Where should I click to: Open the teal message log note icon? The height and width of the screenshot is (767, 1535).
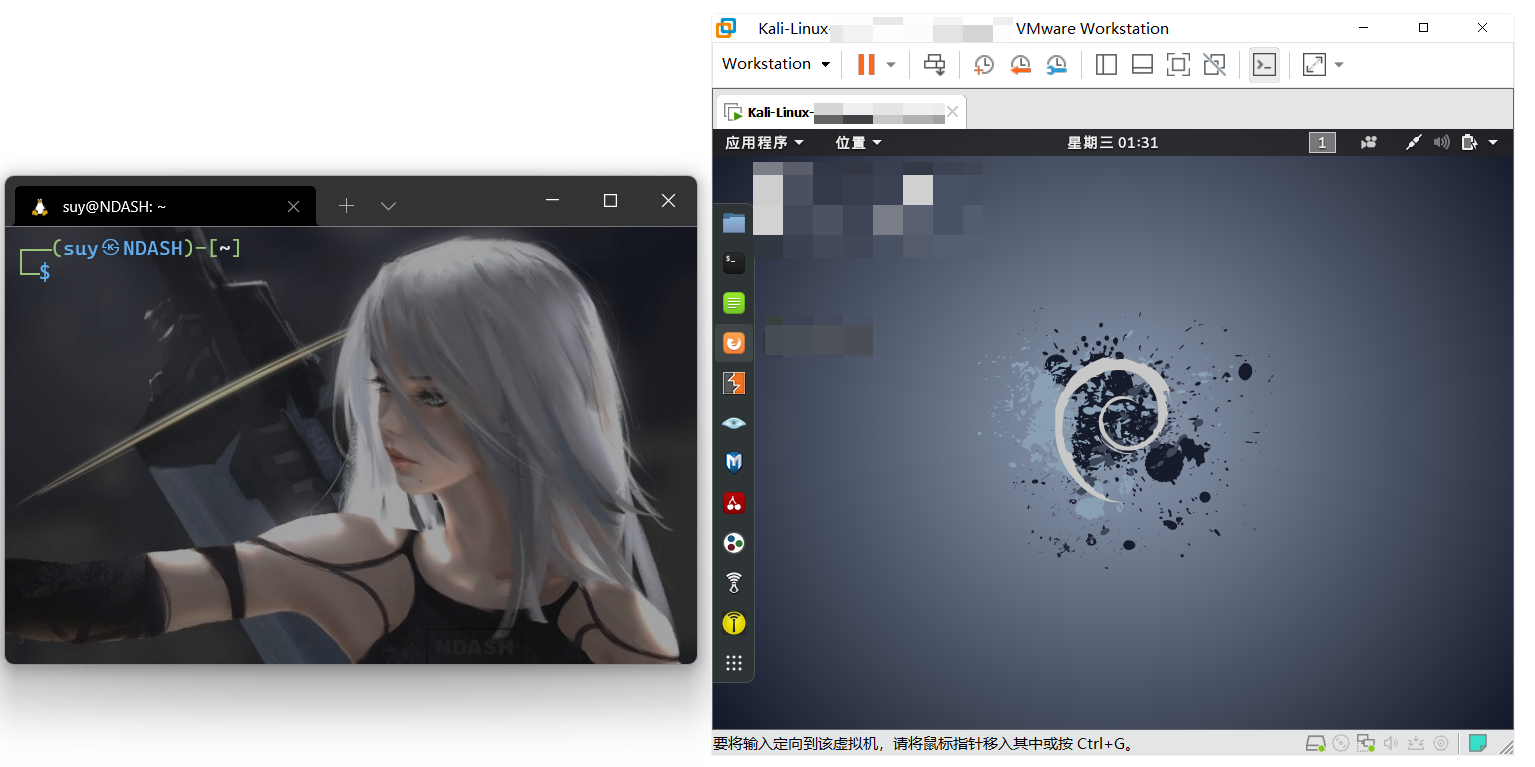tap(1478, 743)
